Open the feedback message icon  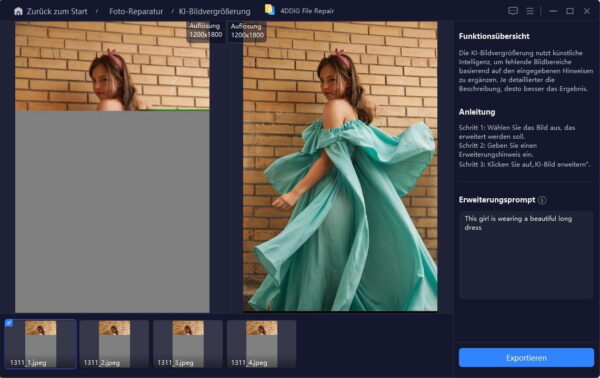click(x=513, y=11)
